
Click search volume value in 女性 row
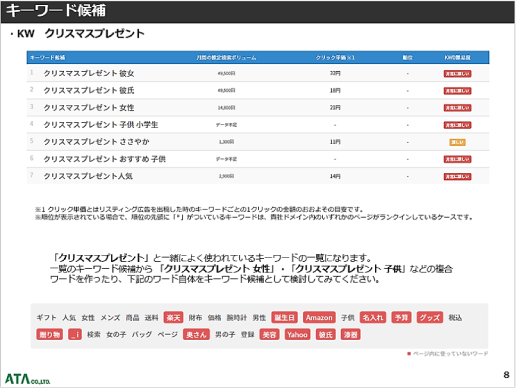pyautogui.click(x=226, y=108)
